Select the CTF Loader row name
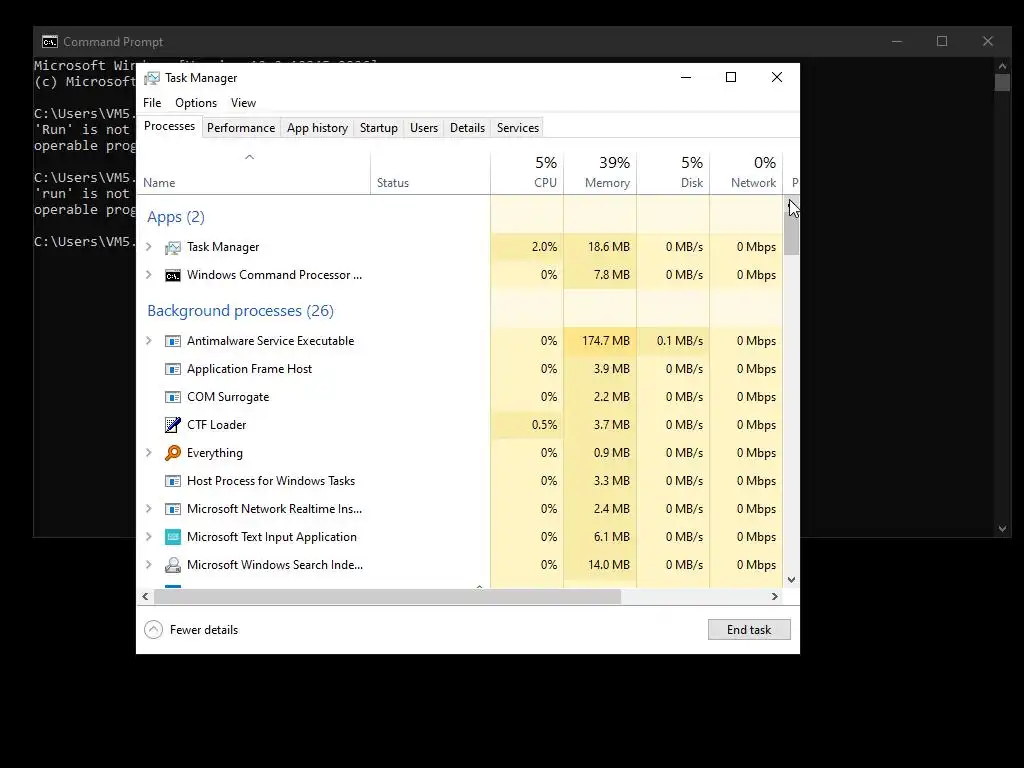This screenshot has height=768, width=1024. (216, 425)
